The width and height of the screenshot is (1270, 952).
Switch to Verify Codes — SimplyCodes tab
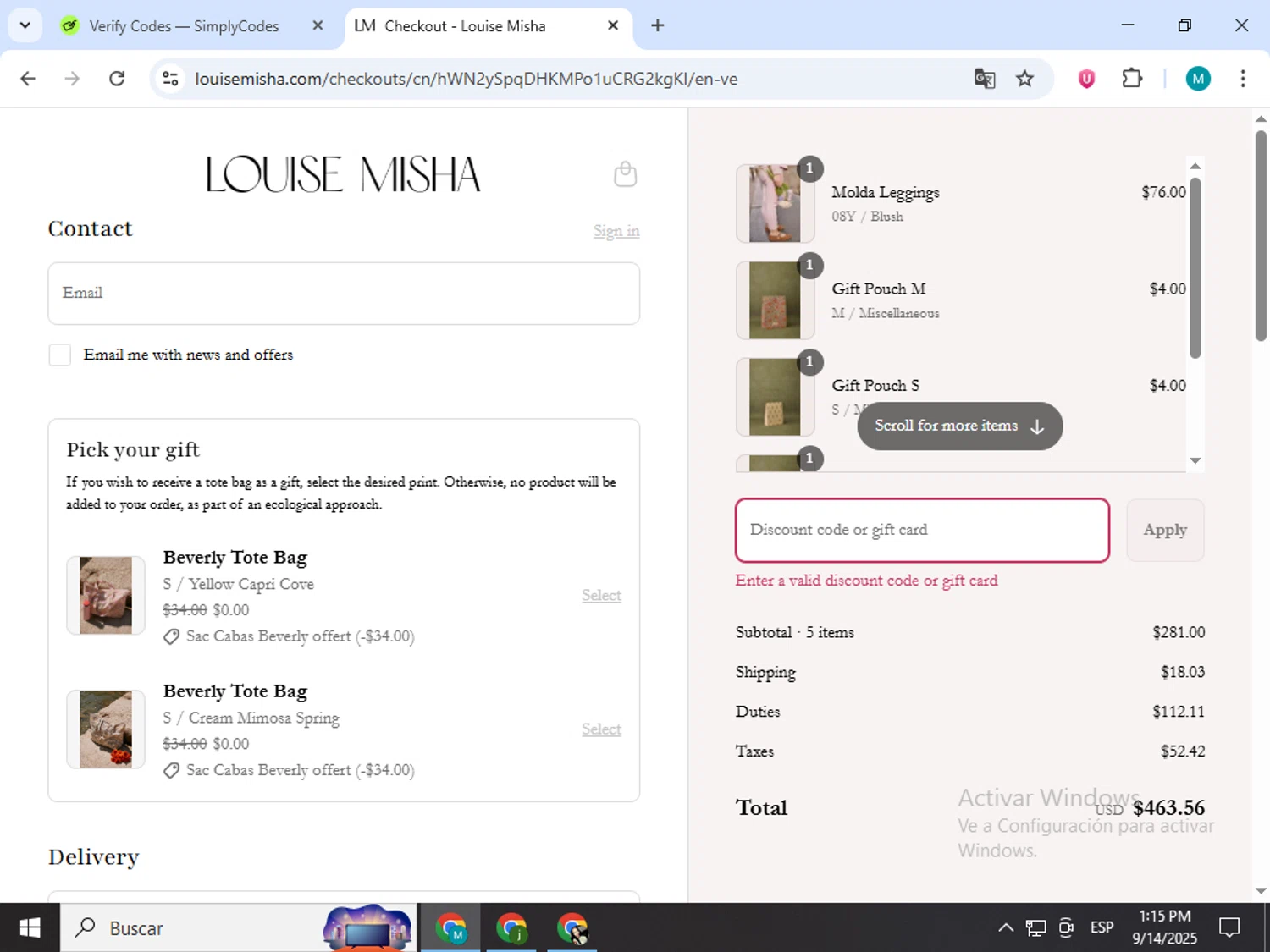point(183,26)
